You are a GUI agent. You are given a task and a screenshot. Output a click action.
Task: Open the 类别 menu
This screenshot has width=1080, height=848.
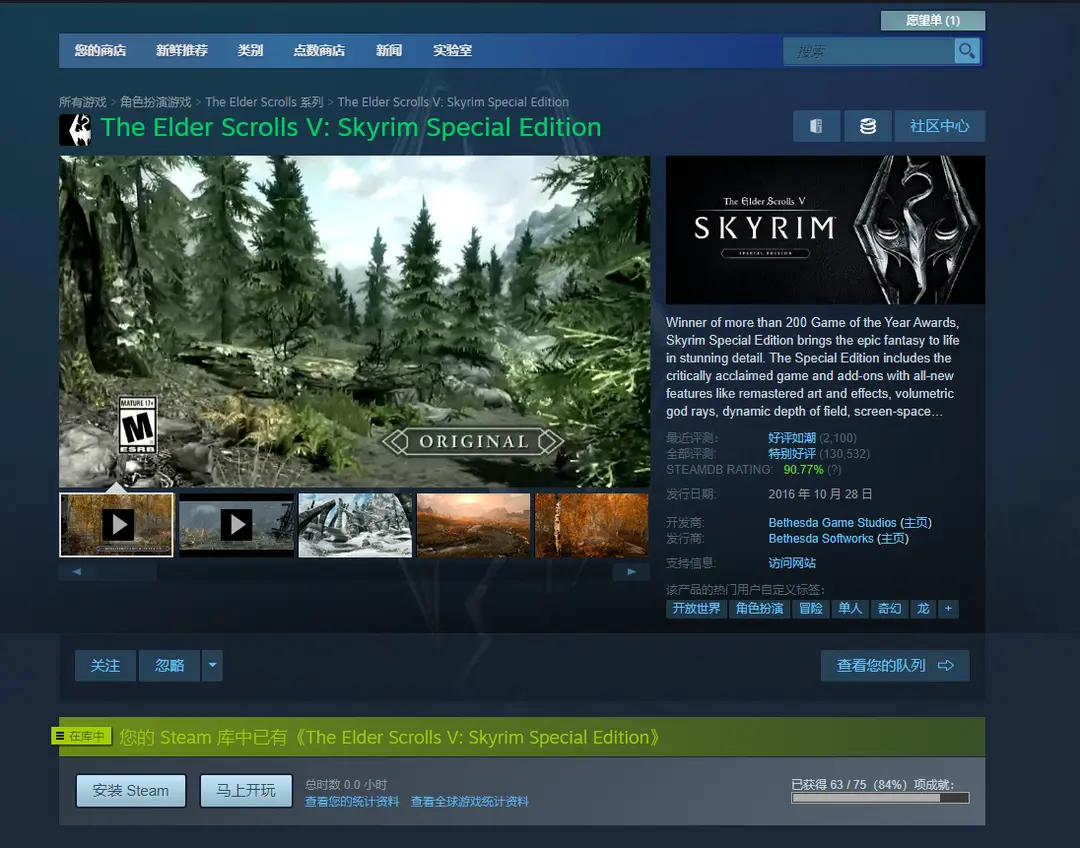(x=250, y=50)
